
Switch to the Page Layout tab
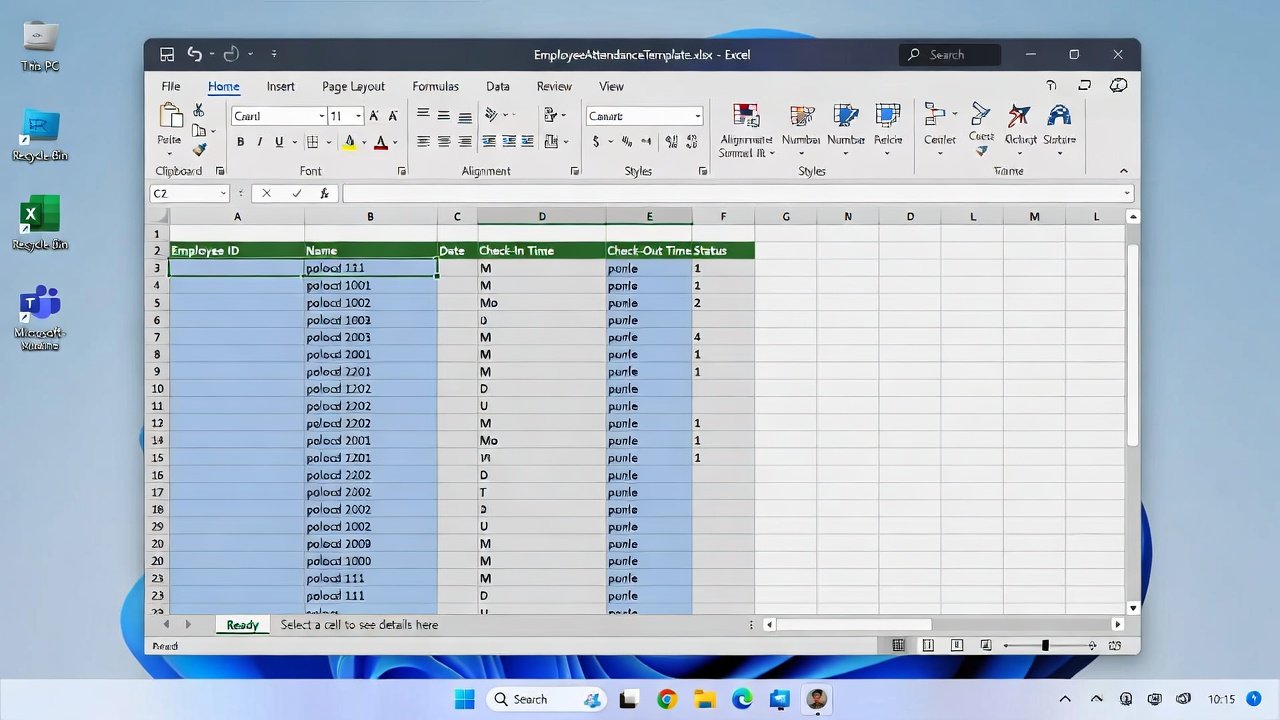(x=353, y=87)
